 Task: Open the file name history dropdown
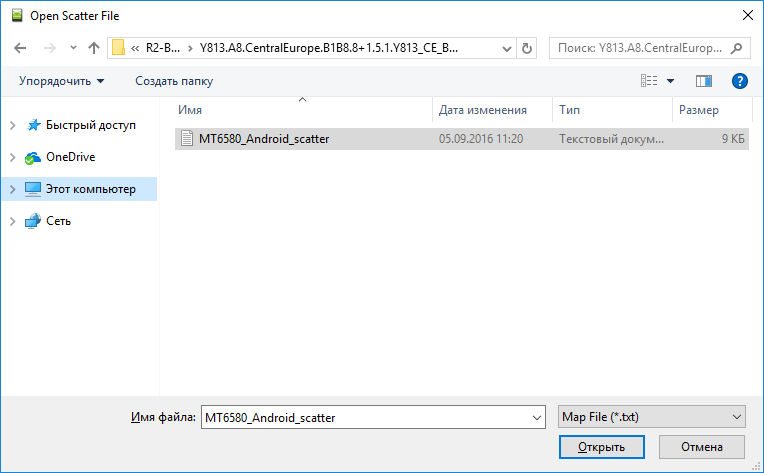point(537,417)
